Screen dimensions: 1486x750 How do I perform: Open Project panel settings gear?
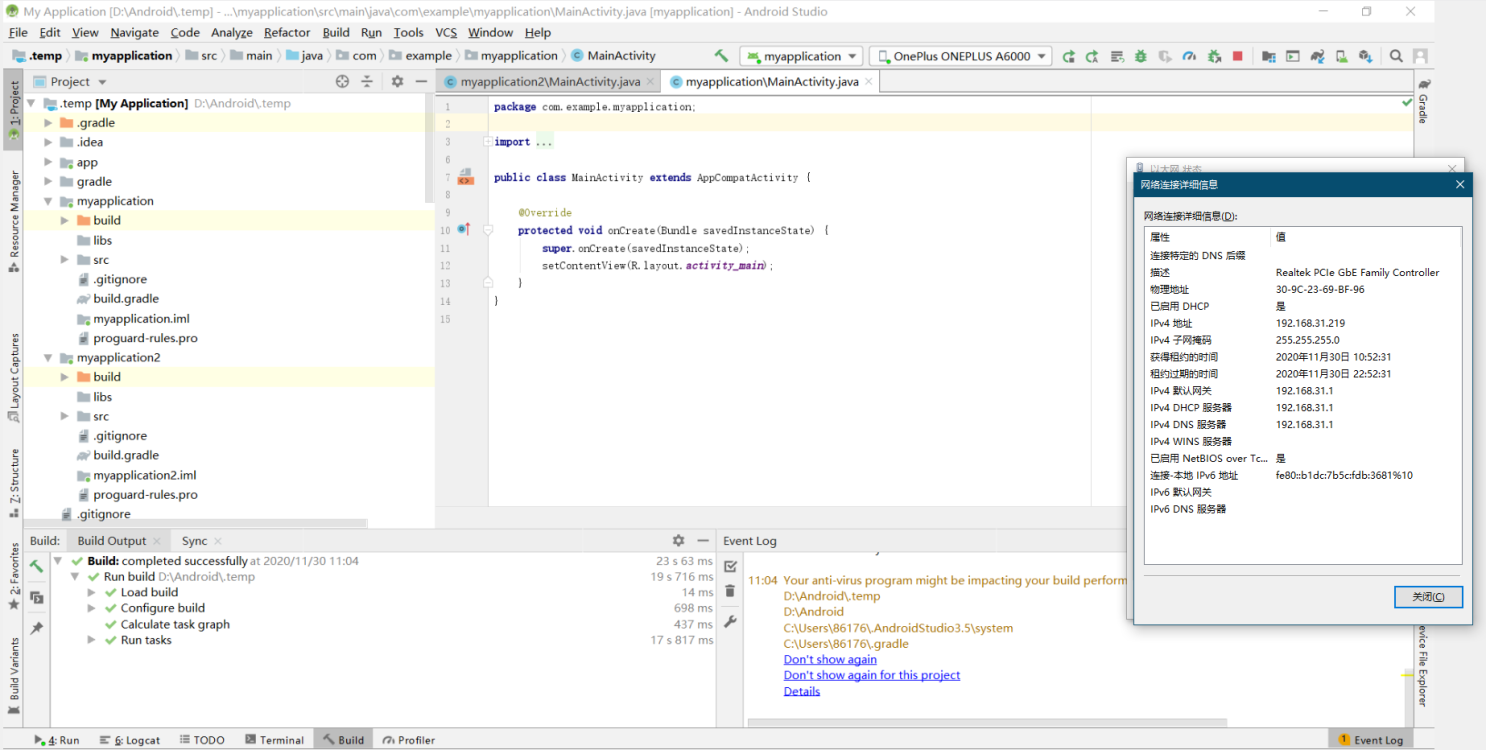click(397, 82)
